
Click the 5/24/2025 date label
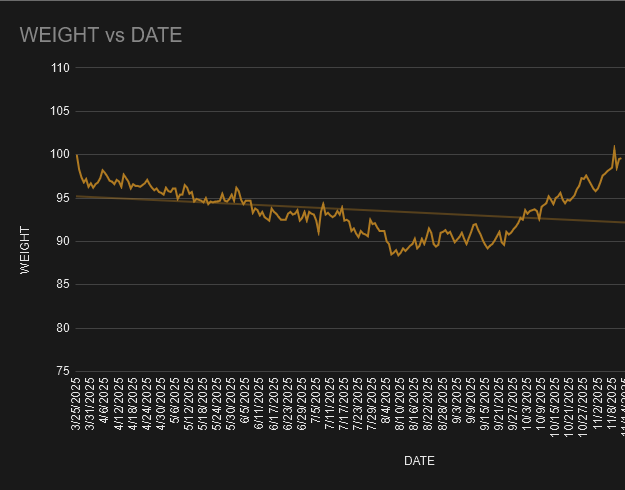[x=217, y=404]
